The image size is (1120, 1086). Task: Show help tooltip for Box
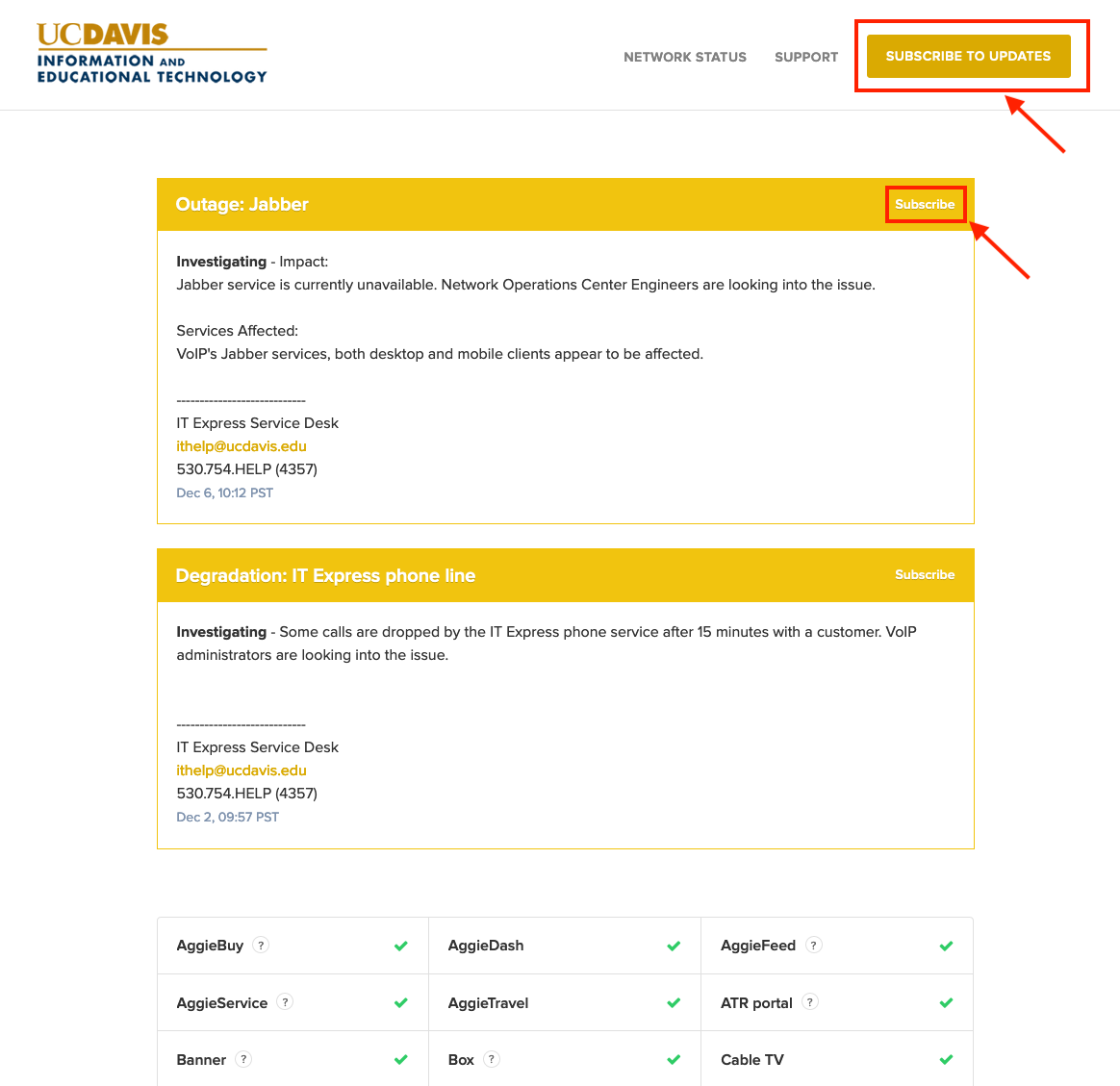(492, 1060)
